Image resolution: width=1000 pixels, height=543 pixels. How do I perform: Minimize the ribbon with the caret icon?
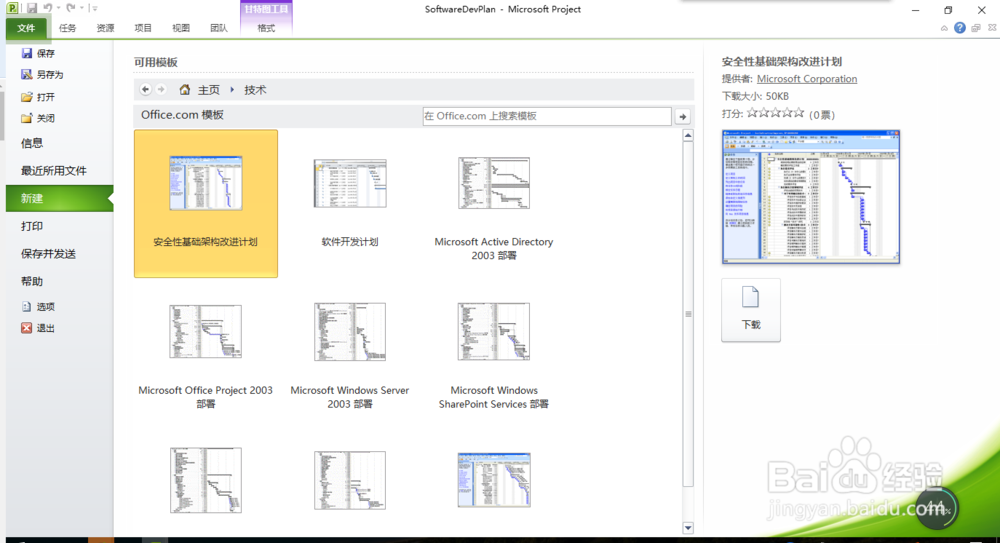(944, 28)
